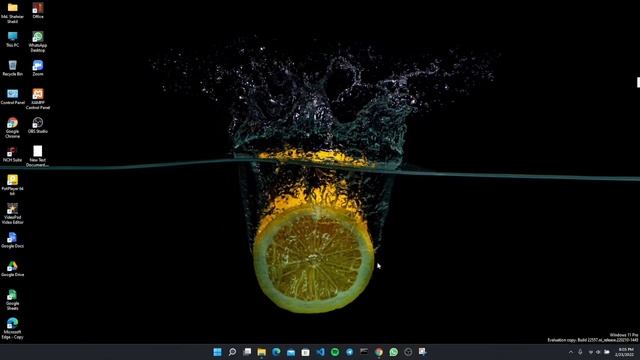The width and height of the screenshot is (640, 360).
Task: Open OBS Studio from the taskbar
Action: coord(408,352)
